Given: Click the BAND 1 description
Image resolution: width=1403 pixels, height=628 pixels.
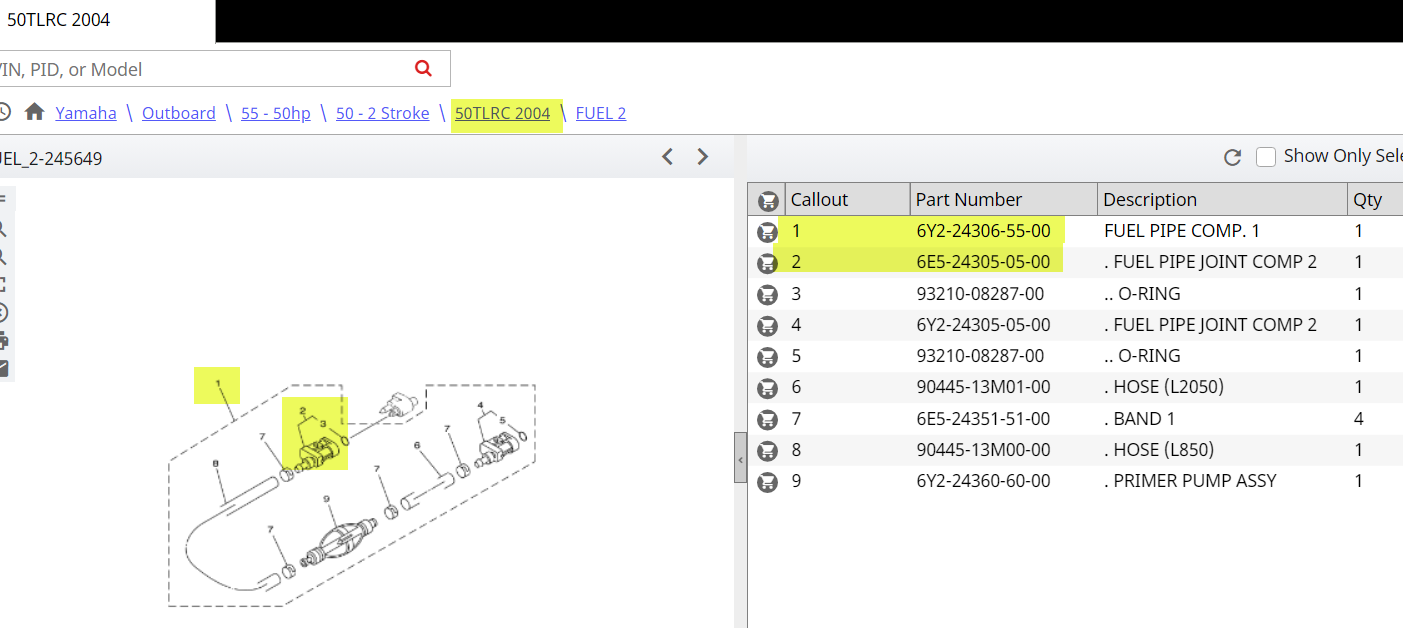Looking at the screenshot, I should [1140, 418].
